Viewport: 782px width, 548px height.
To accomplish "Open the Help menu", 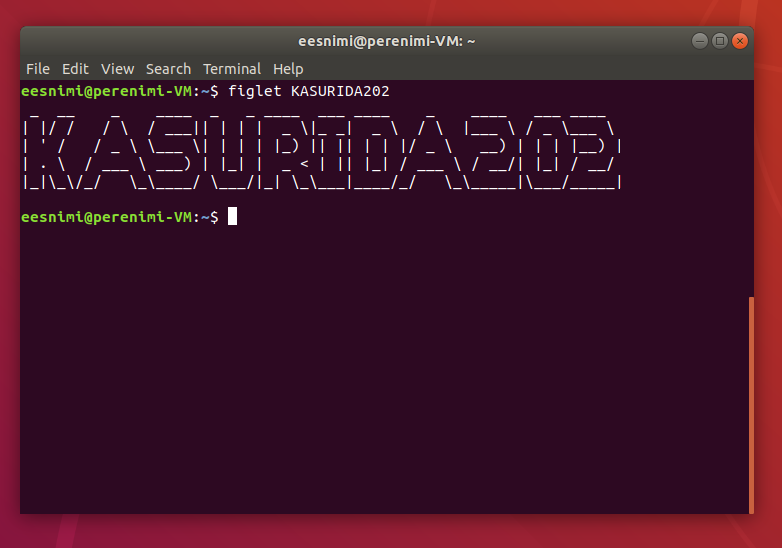I will [288, 69].
